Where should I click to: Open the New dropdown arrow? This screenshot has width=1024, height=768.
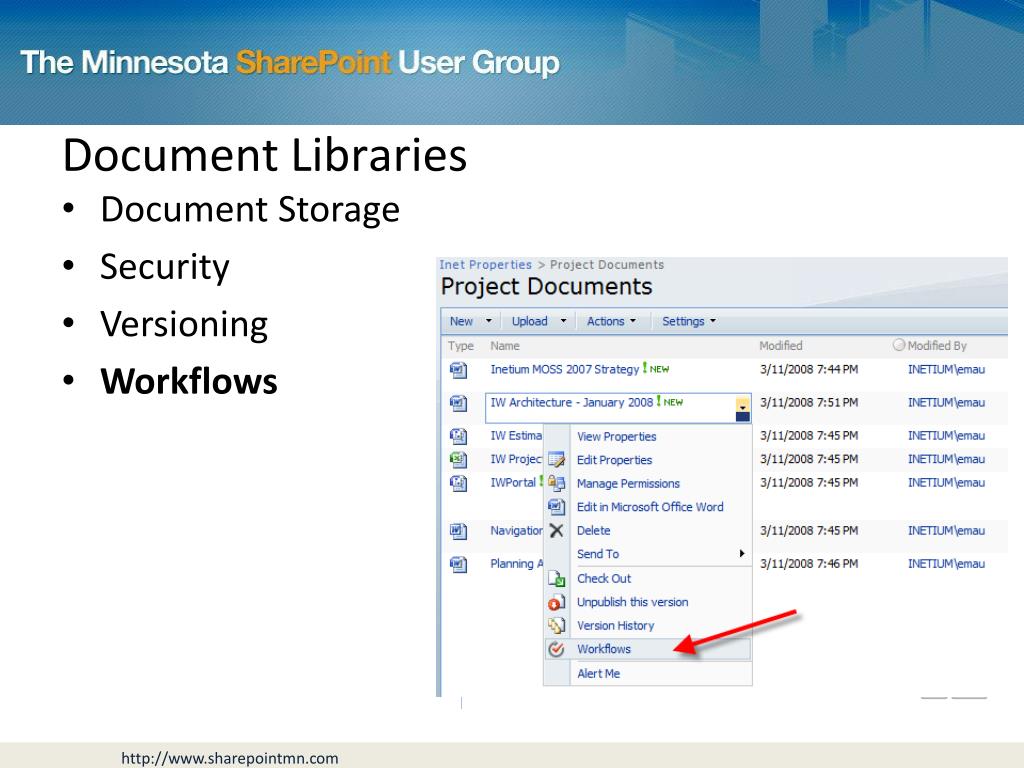click(x=488, y=321)
